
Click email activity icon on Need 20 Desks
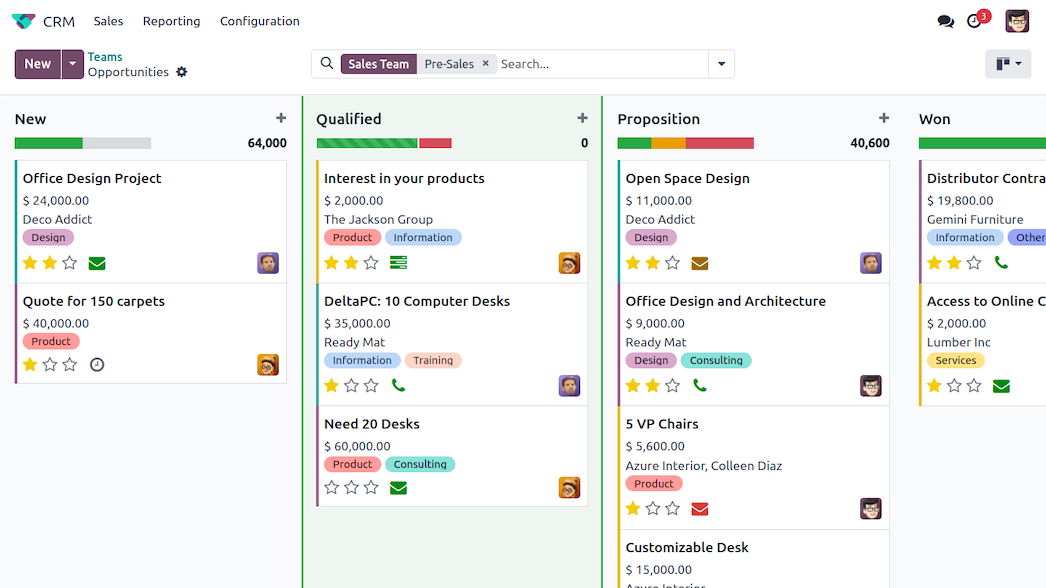click(398, 488)
